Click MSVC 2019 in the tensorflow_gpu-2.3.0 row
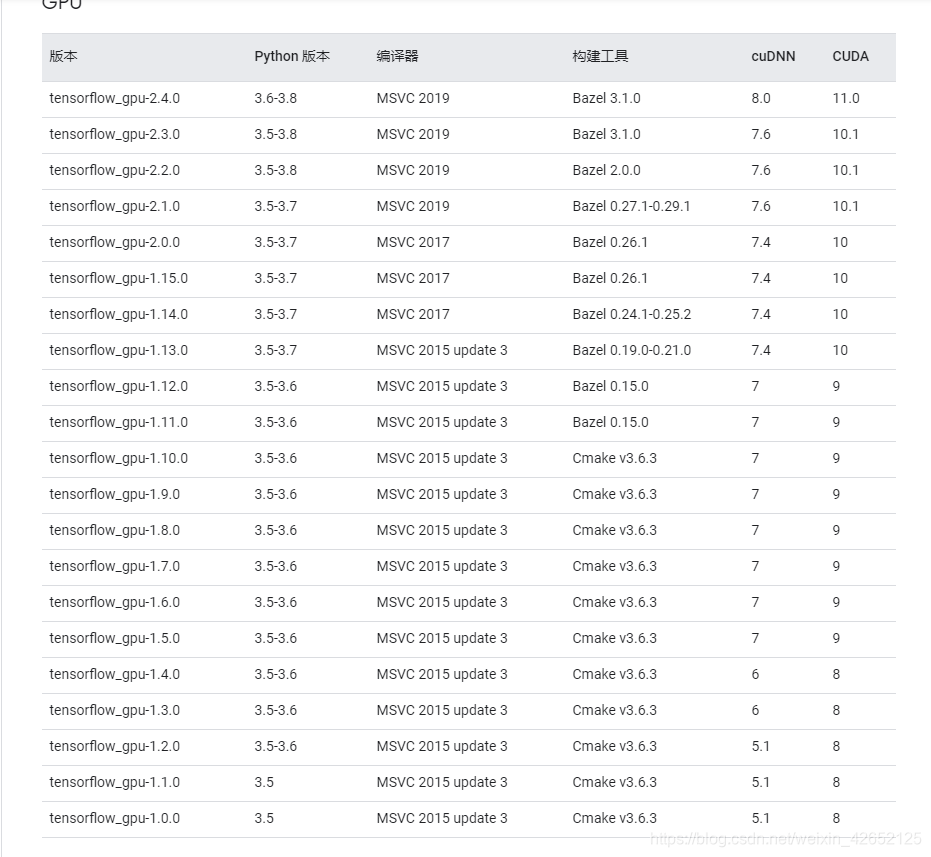This screenshot has width=931, height=857. (413, 134)
